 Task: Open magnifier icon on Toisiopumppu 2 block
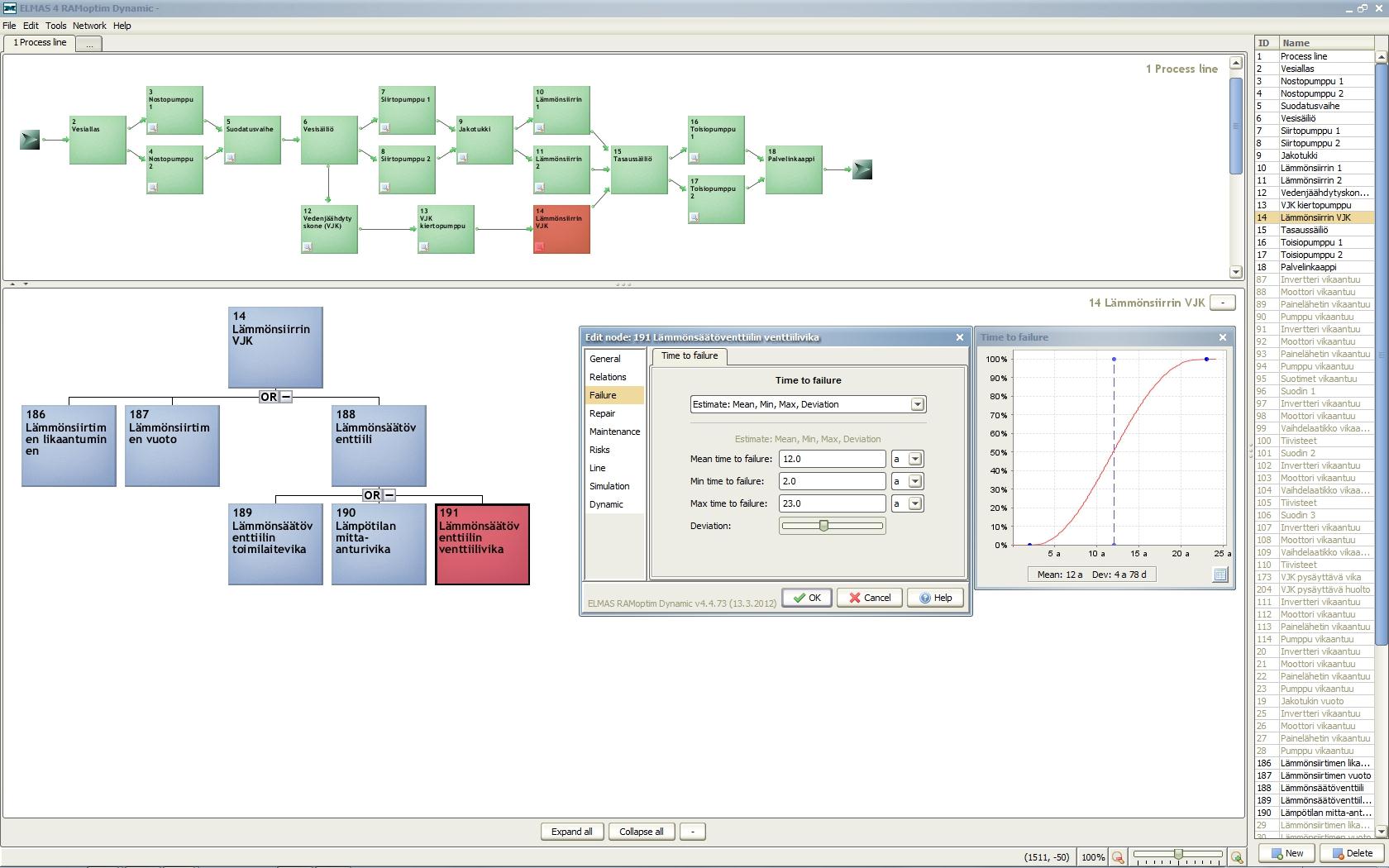(x=694, y=217)
